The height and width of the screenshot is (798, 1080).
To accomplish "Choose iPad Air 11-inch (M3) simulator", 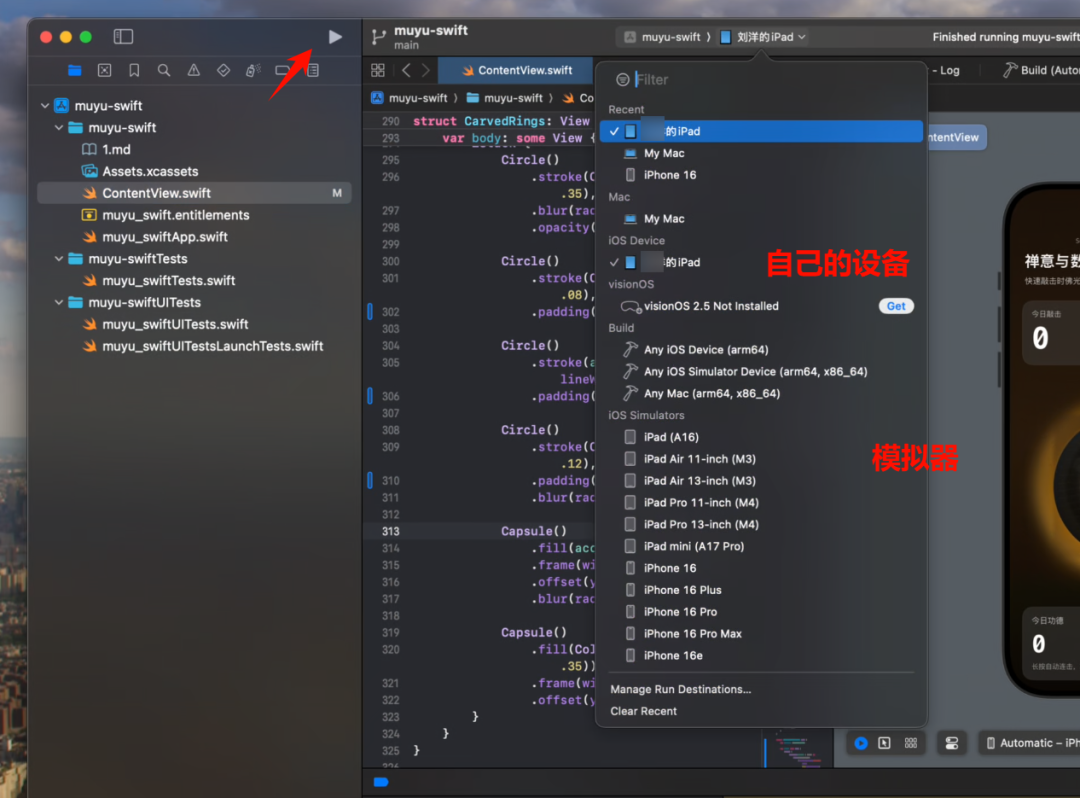I will tap(761, 459).
